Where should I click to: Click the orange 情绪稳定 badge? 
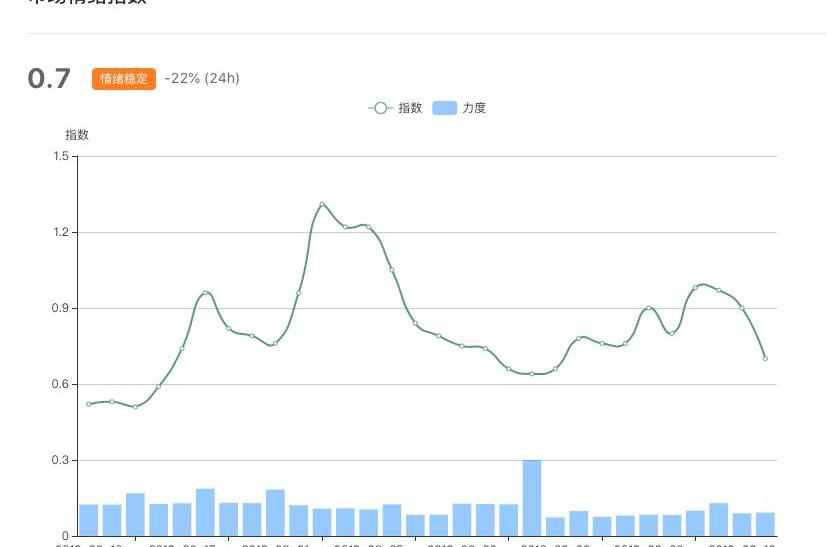[x=124, y=79]
